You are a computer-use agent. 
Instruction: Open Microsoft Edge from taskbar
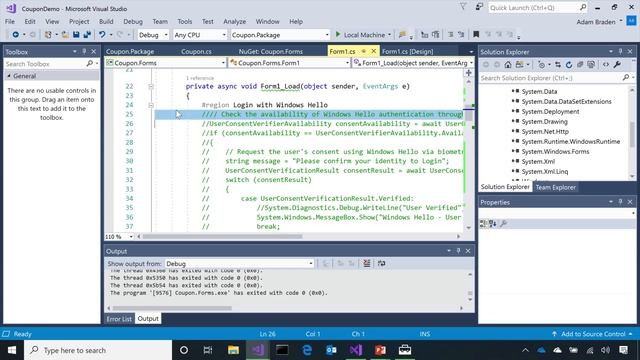pyautogui.click(x=307, y=350)
